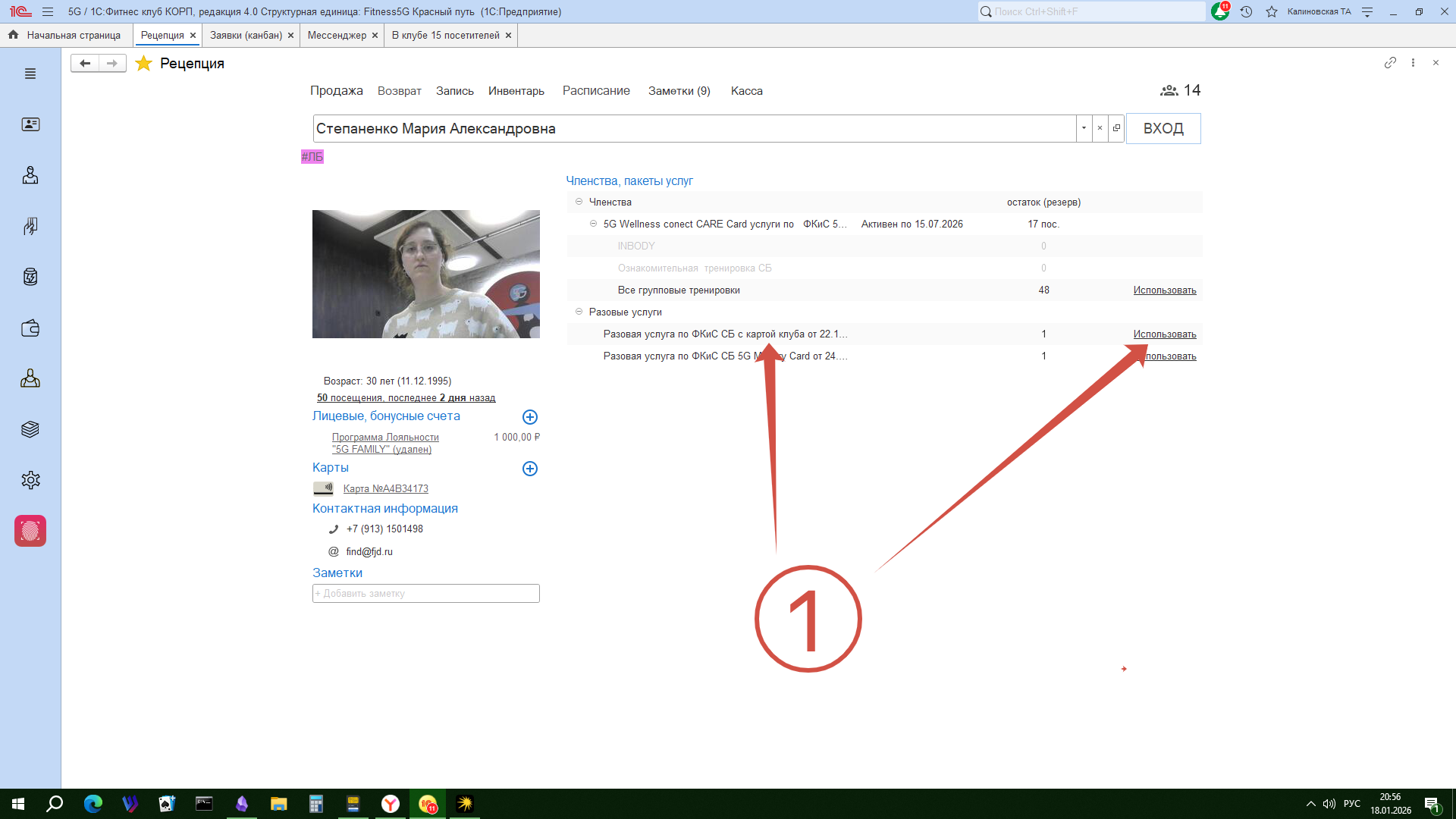This screenshot has height=819, width=1456.
Task: Open the history clock icon in title bar
Action: (1246, 12)
